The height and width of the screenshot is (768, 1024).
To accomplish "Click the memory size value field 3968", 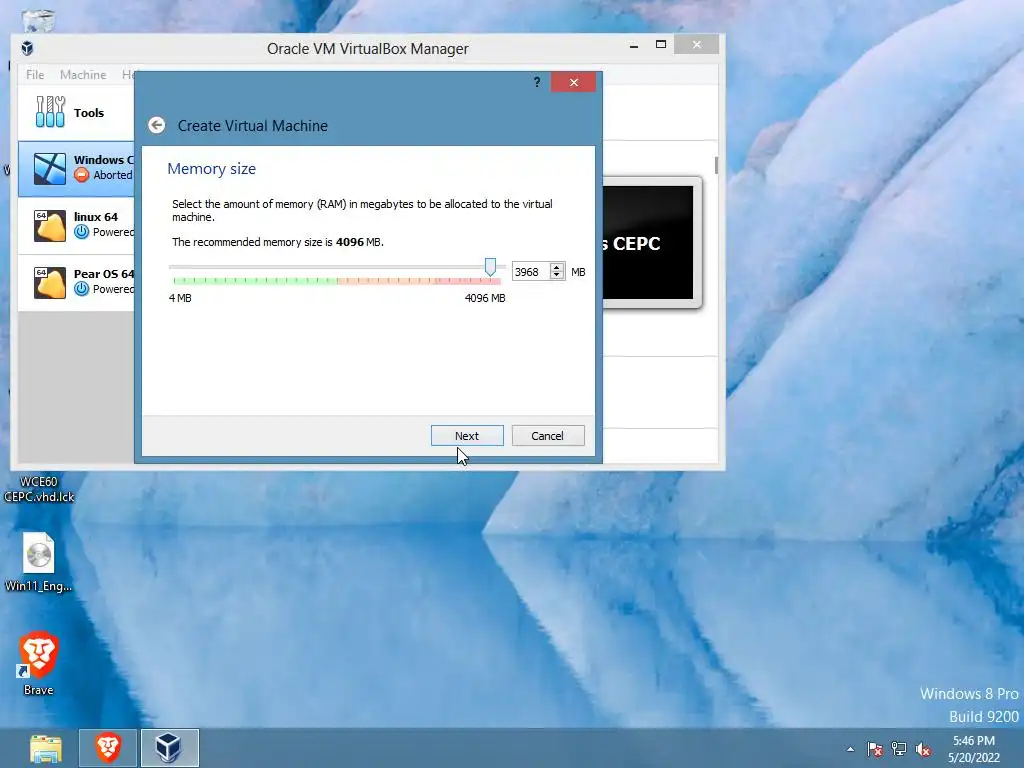I will (x=530, y=272).
